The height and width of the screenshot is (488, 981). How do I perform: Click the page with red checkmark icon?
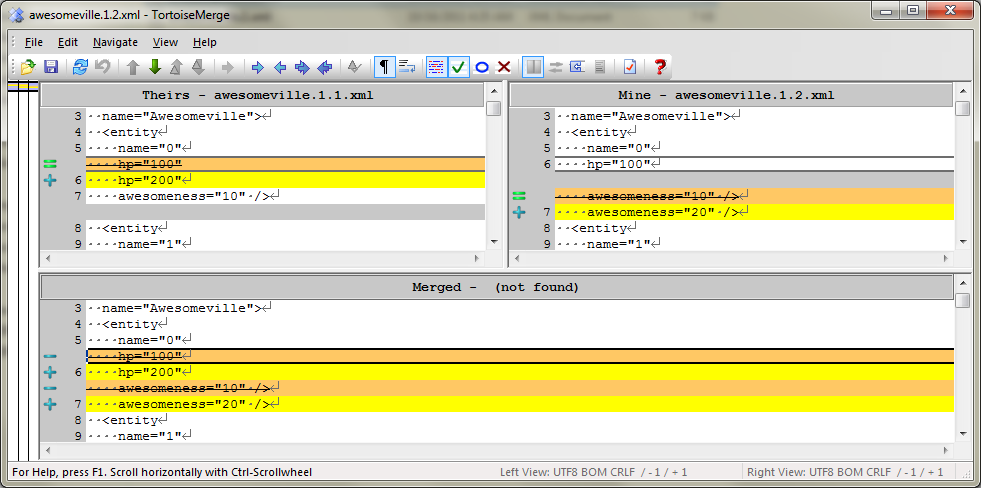(630, 67)
